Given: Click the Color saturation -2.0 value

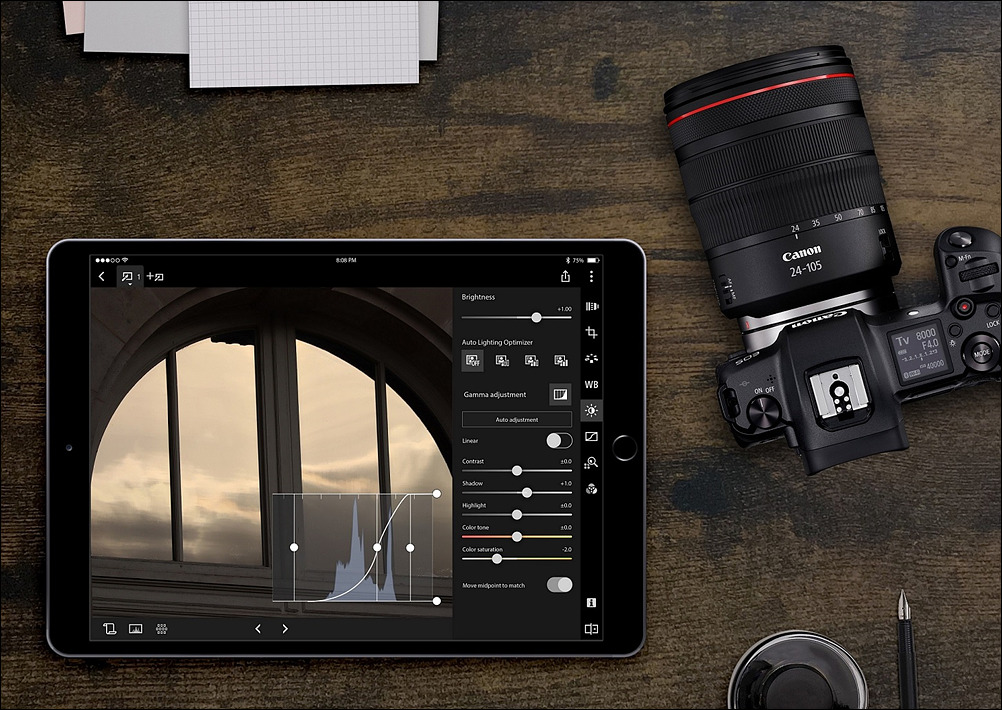Looking at the screenshot, I should point(566,550).
